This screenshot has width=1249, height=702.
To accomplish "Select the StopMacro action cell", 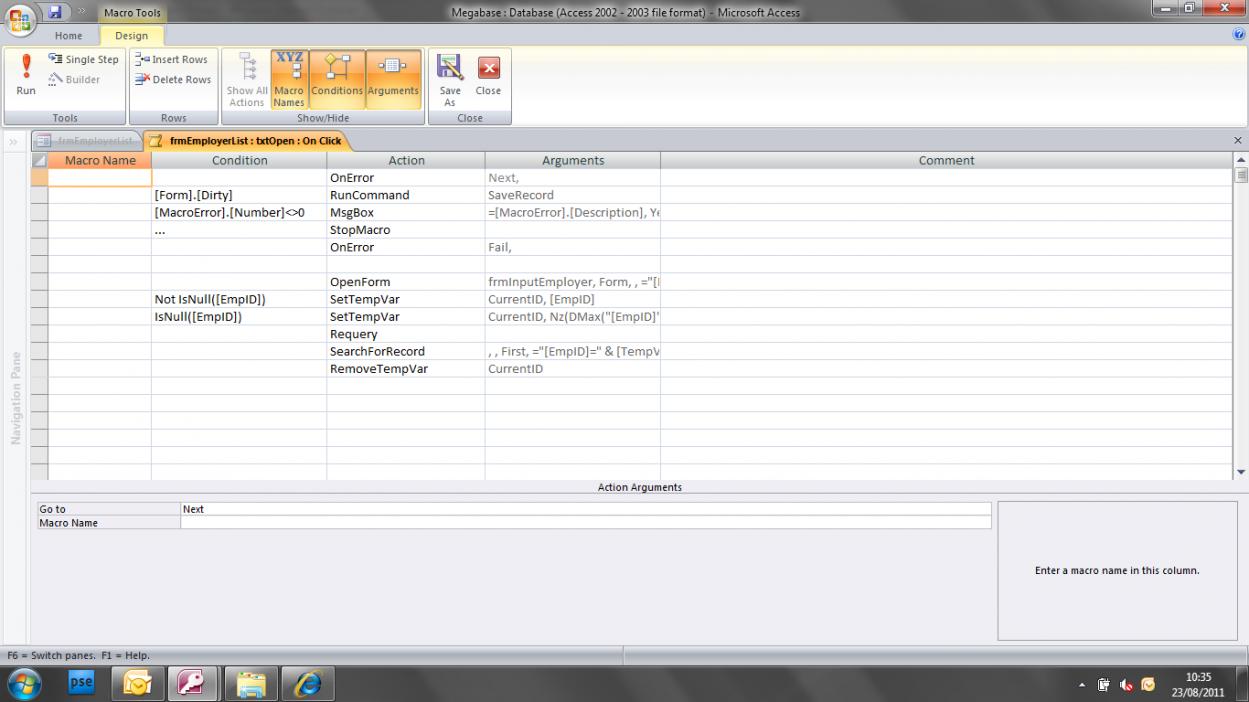I will point(406,230).
